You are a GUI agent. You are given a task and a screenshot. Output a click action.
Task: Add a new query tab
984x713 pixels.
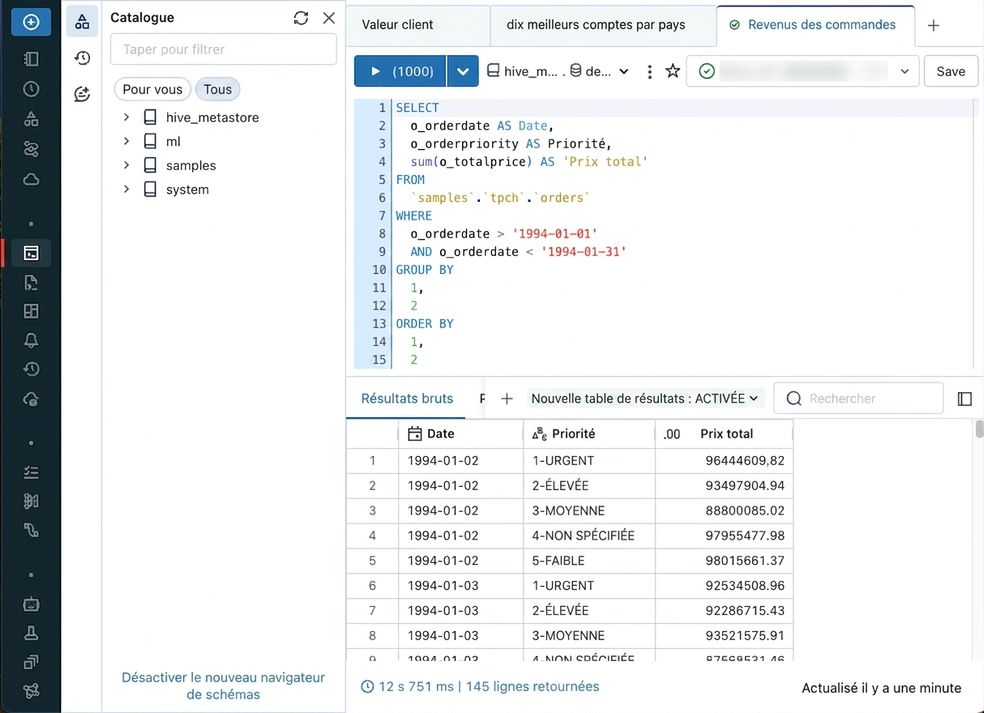933,26
